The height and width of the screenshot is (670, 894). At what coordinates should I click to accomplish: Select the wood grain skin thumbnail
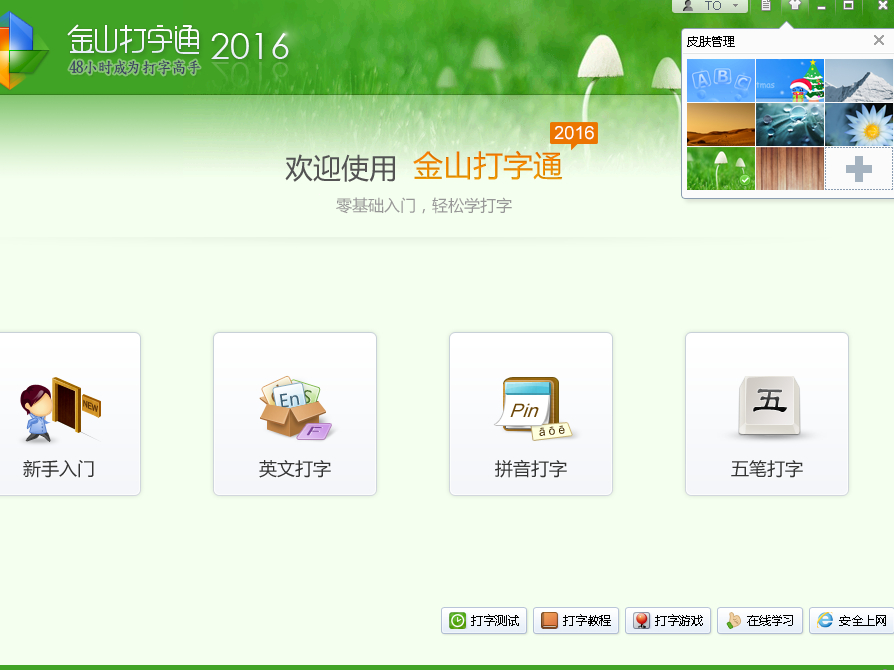tap(790, 168)
